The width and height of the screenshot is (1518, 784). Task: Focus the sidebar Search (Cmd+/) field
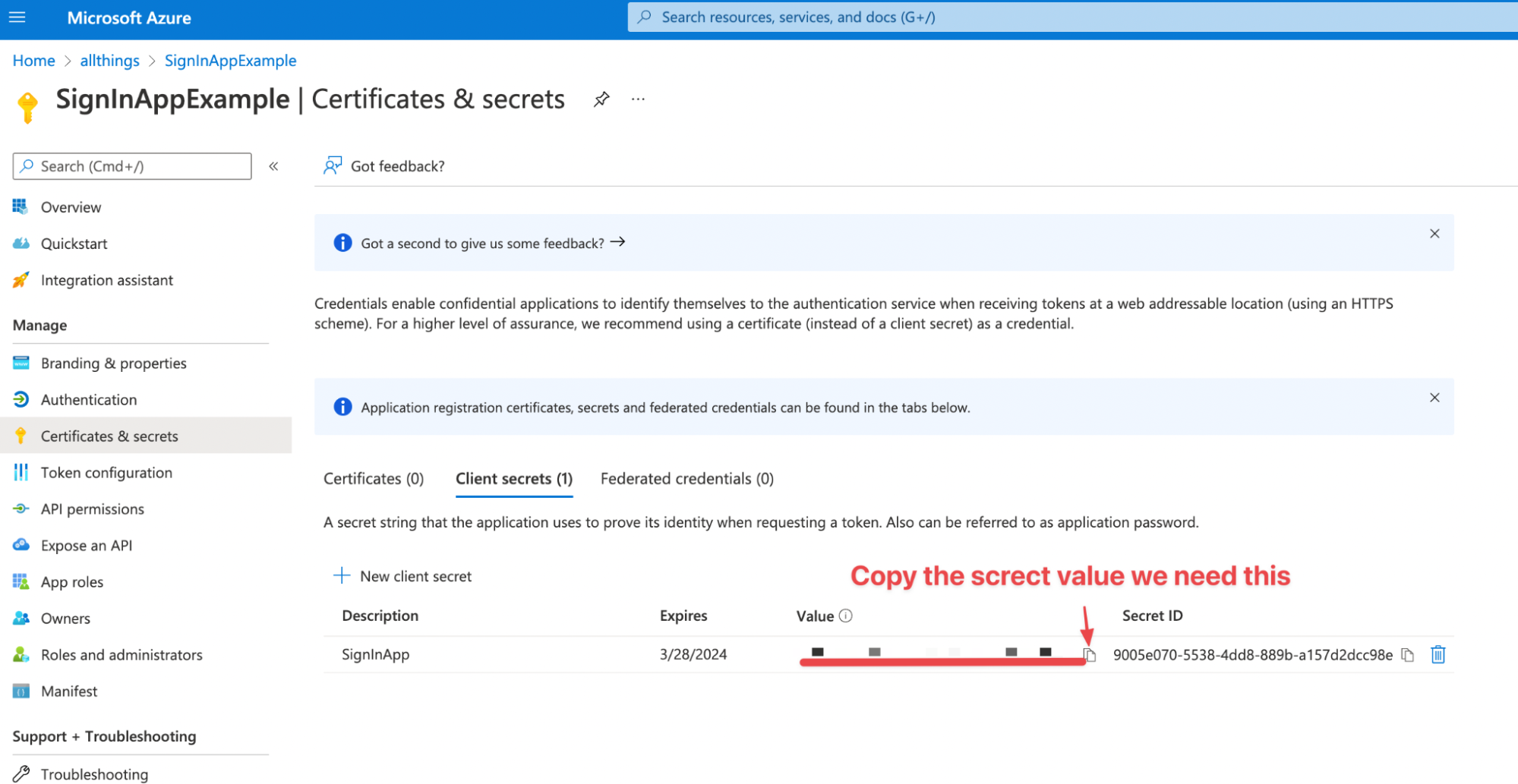pos(132,166)
